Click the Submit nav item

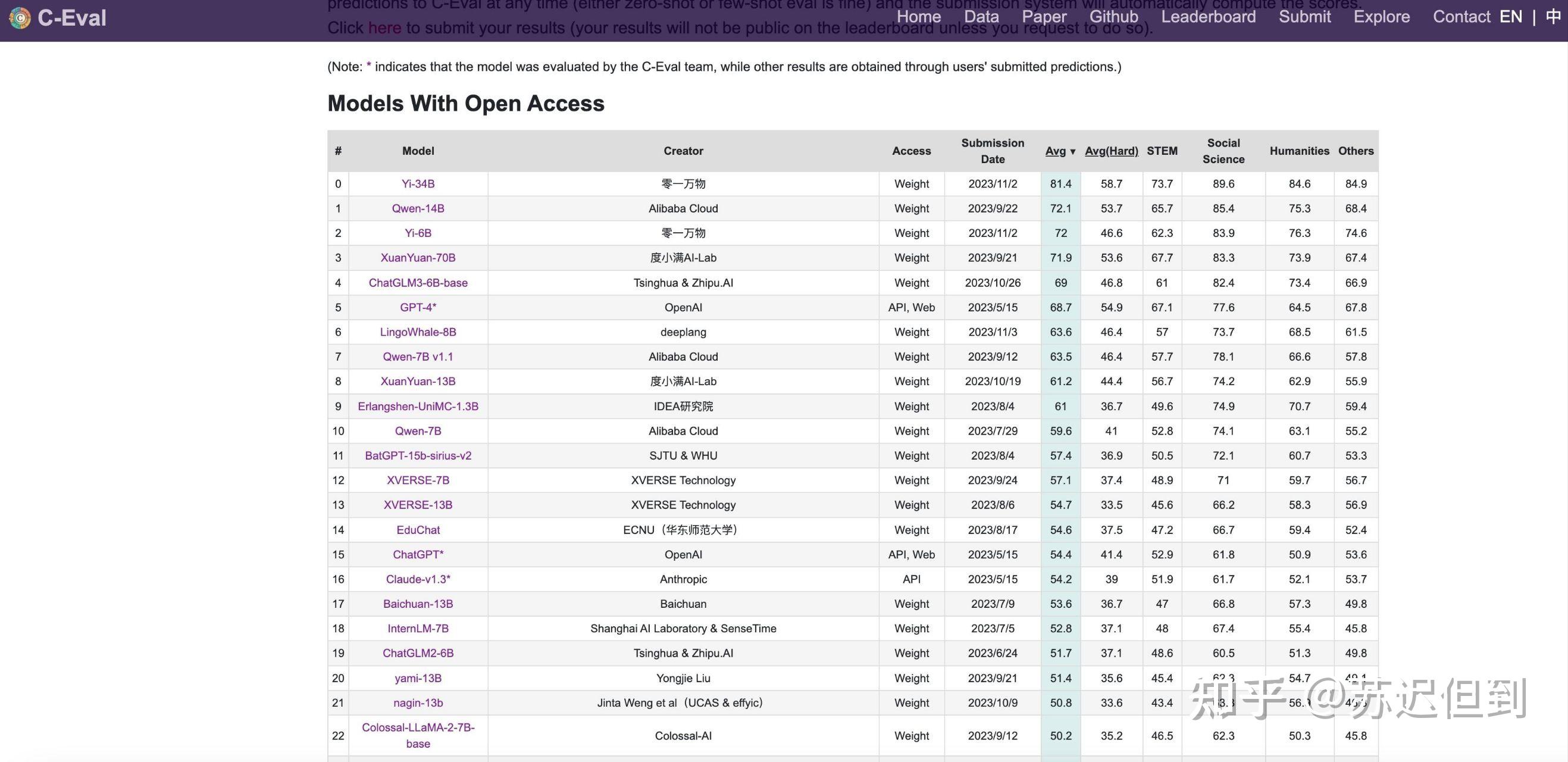pyautogui.click(x=1304, y=17)
